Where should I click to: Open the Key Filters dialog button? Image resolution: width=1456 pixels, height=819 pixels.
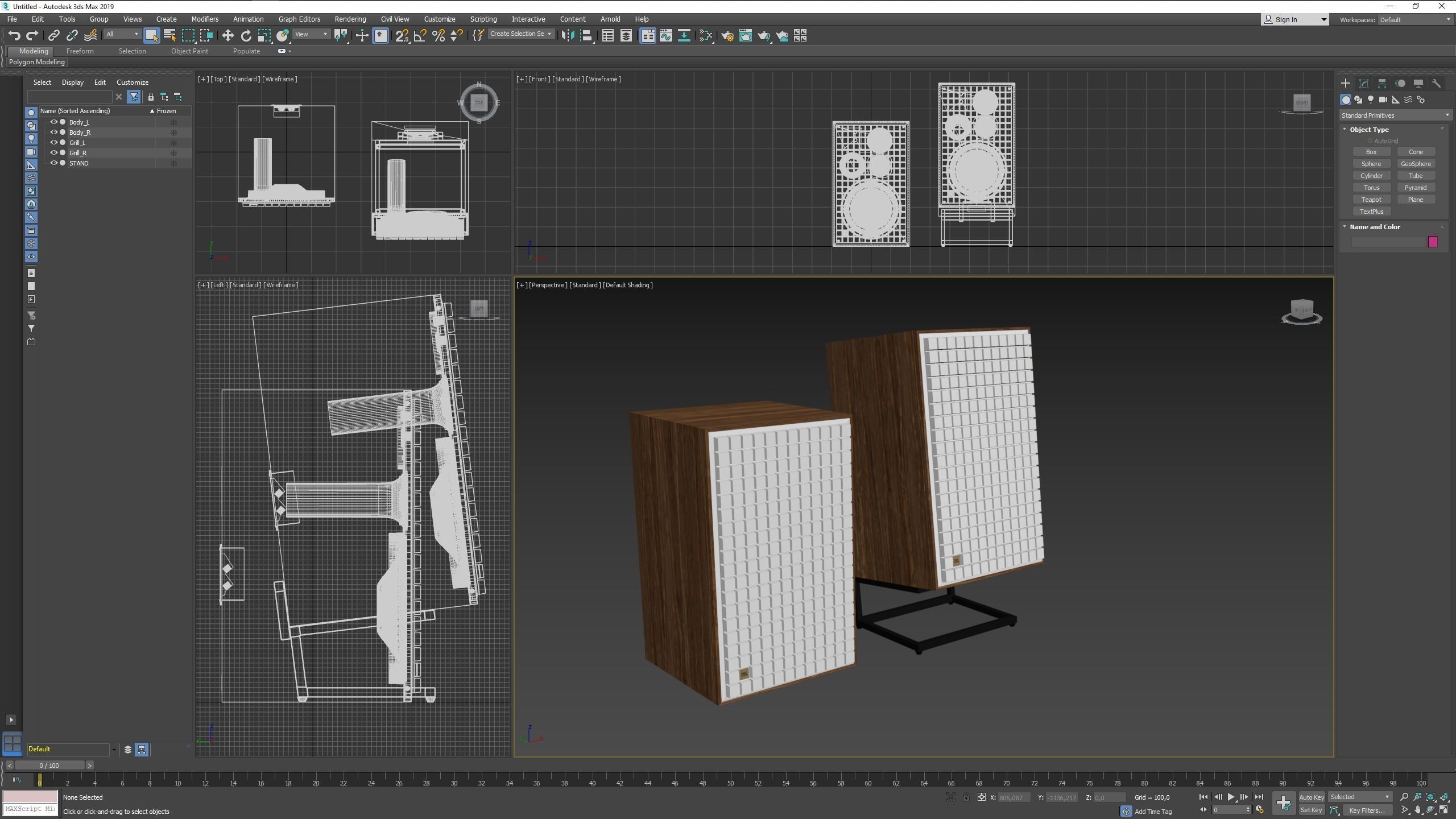(x=1367, y=810)
